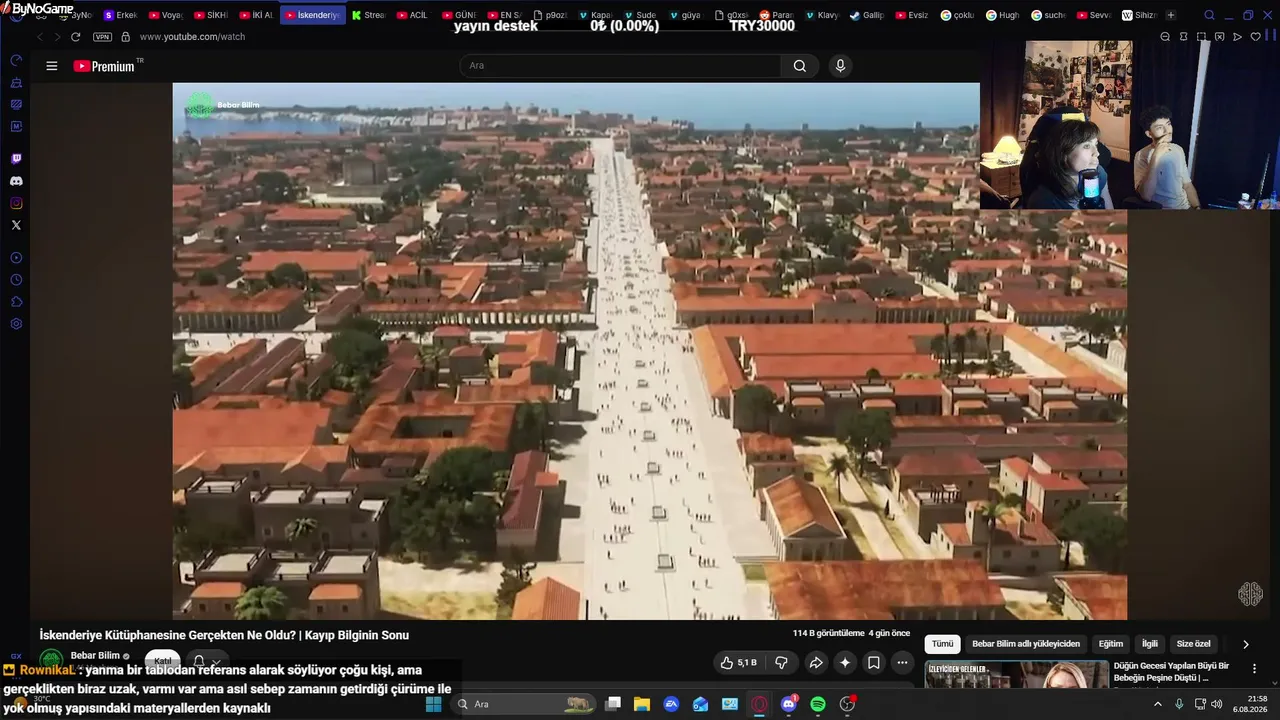This screenshot has width=1280, height=720.
Task: Open File Explorer from the taskbar
Action: 642,704
